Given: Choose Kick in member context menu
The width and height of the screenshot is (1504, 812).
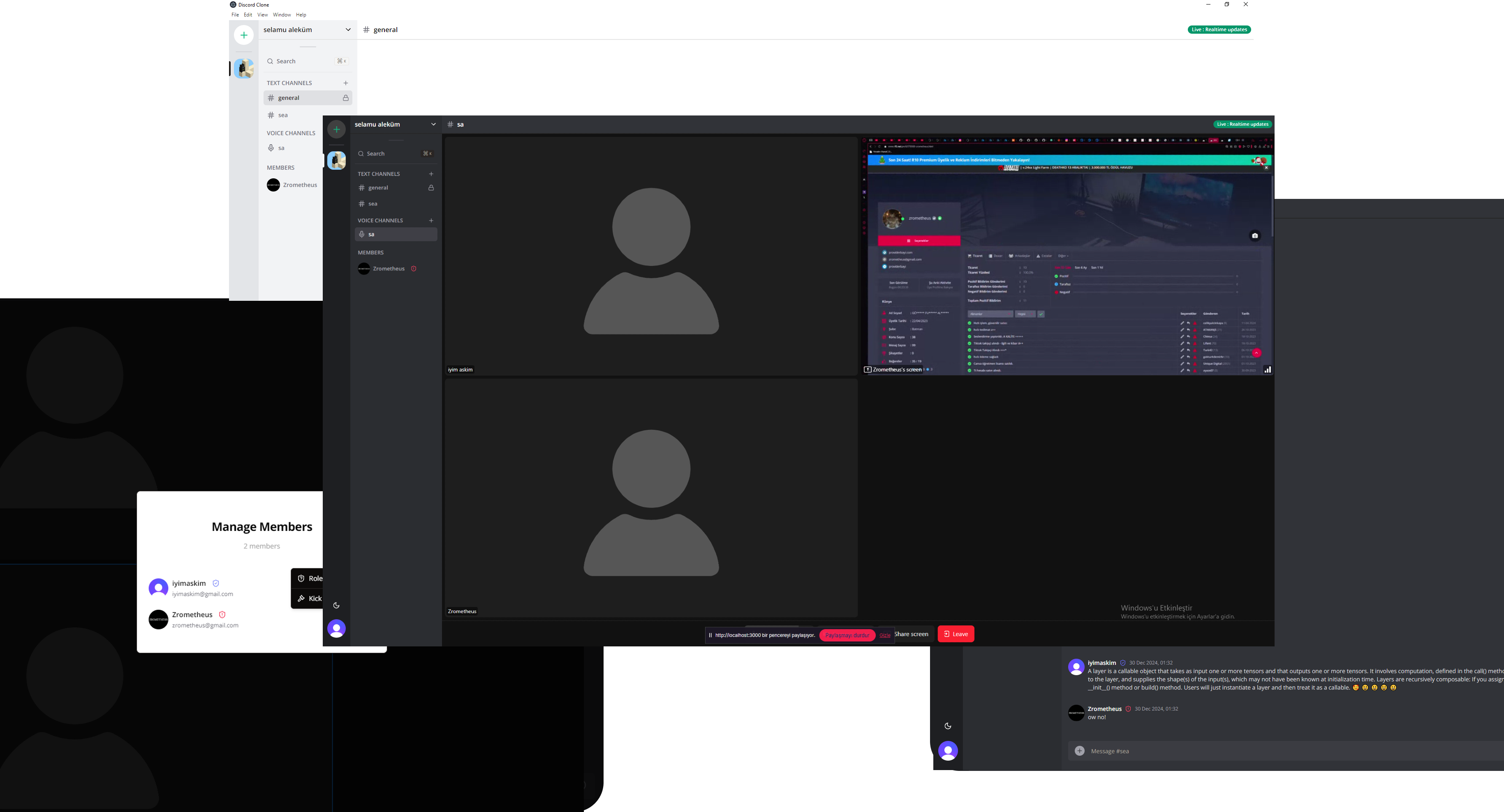Looking at the screenshot, I should pos(308,598).
